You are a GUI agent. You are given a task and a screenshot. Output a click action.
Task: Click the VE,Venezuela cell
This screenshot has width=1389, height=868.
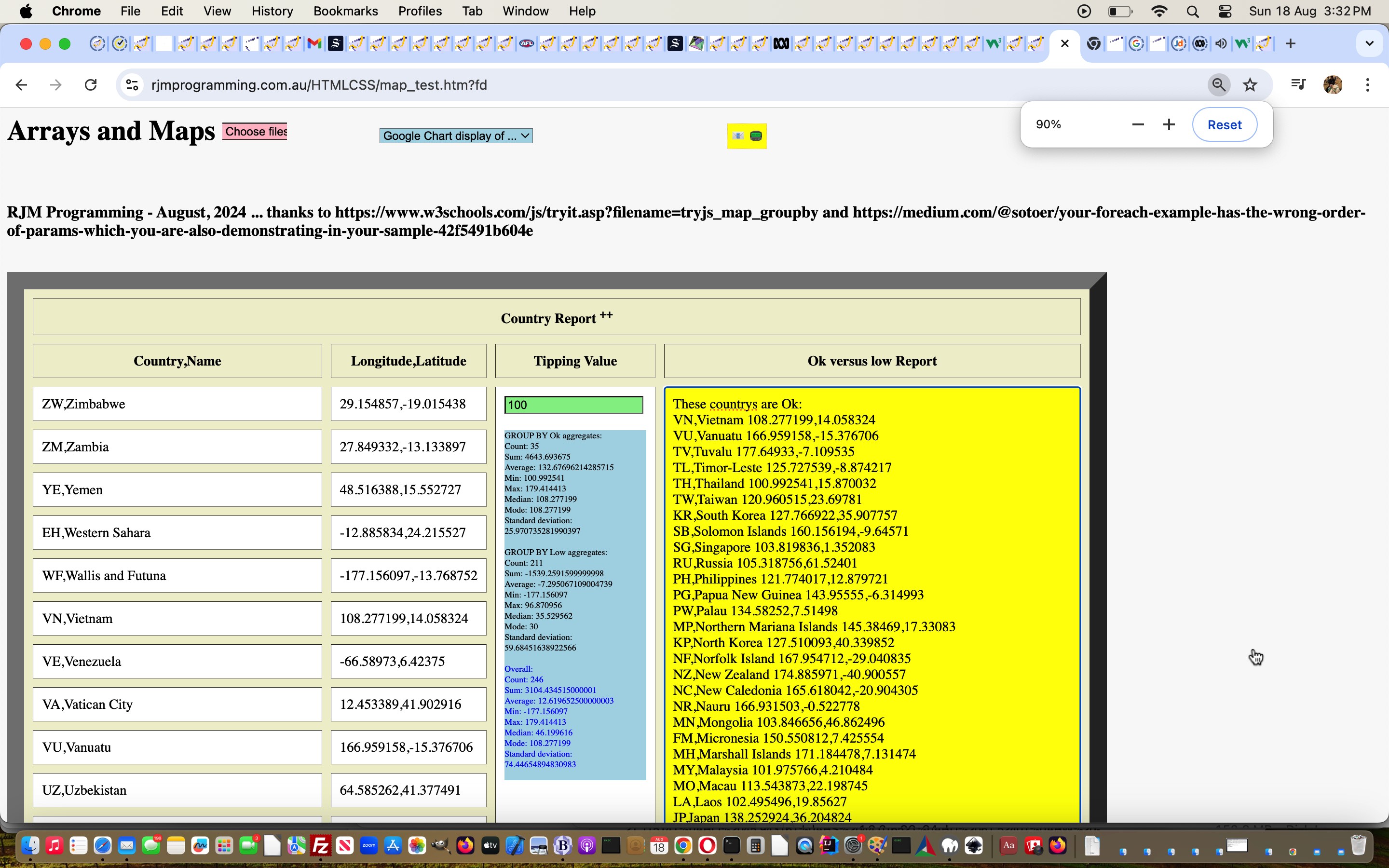pos(177,661)
